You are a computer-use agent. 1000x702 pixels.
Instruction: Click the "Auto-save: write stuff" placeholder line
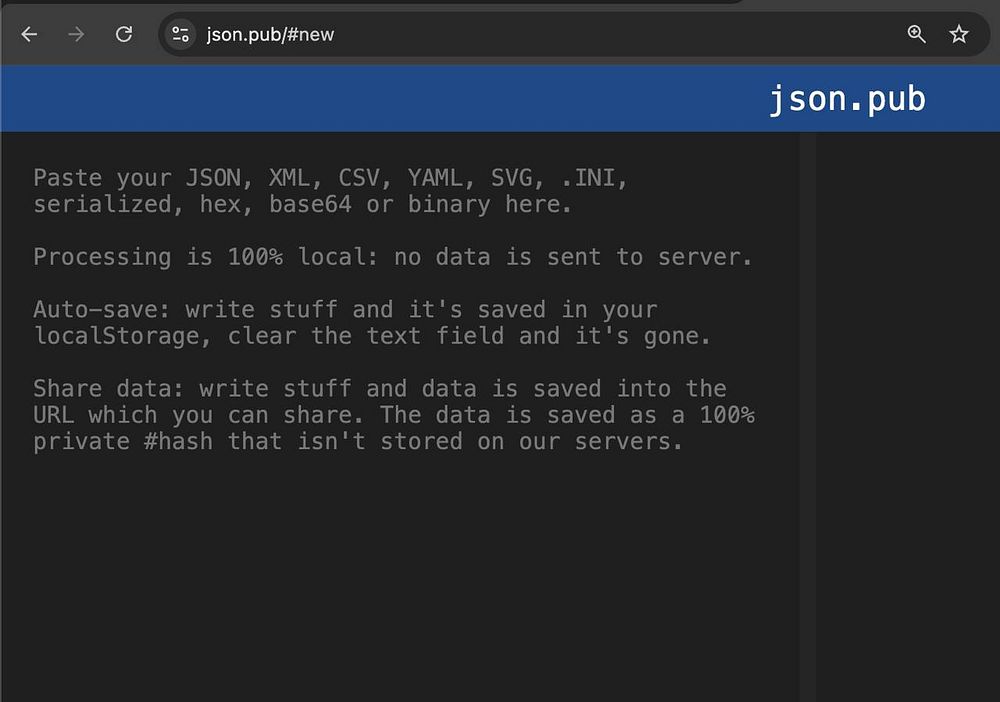(x=345, y=310)
